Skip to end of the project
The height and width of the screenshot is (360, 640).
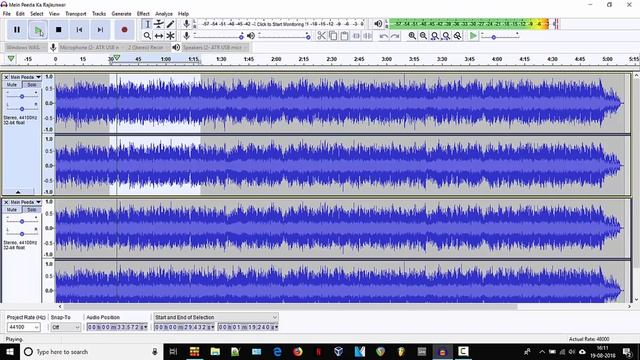(100, 30)
